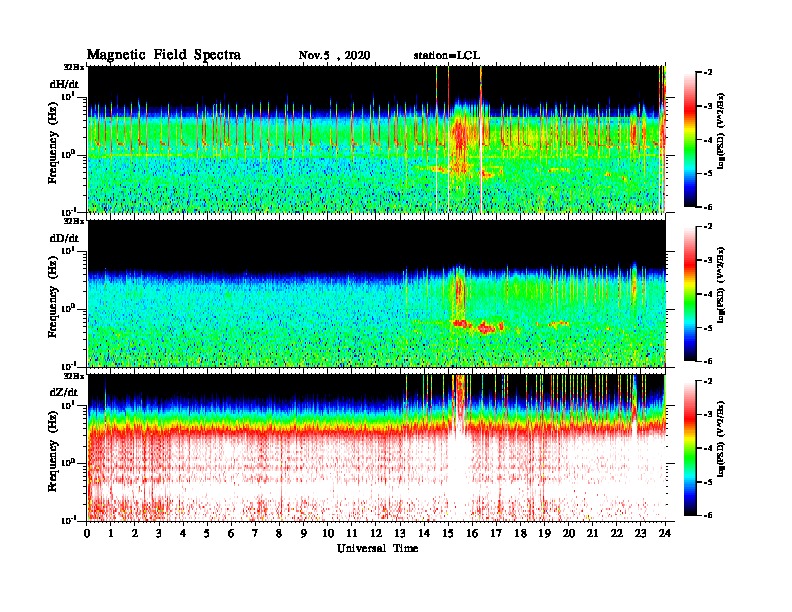Click the color bar beside the dH/dt panel
The width and height of the screenshot is (792, 612).
pyautogui.click(x=690, y=139)
